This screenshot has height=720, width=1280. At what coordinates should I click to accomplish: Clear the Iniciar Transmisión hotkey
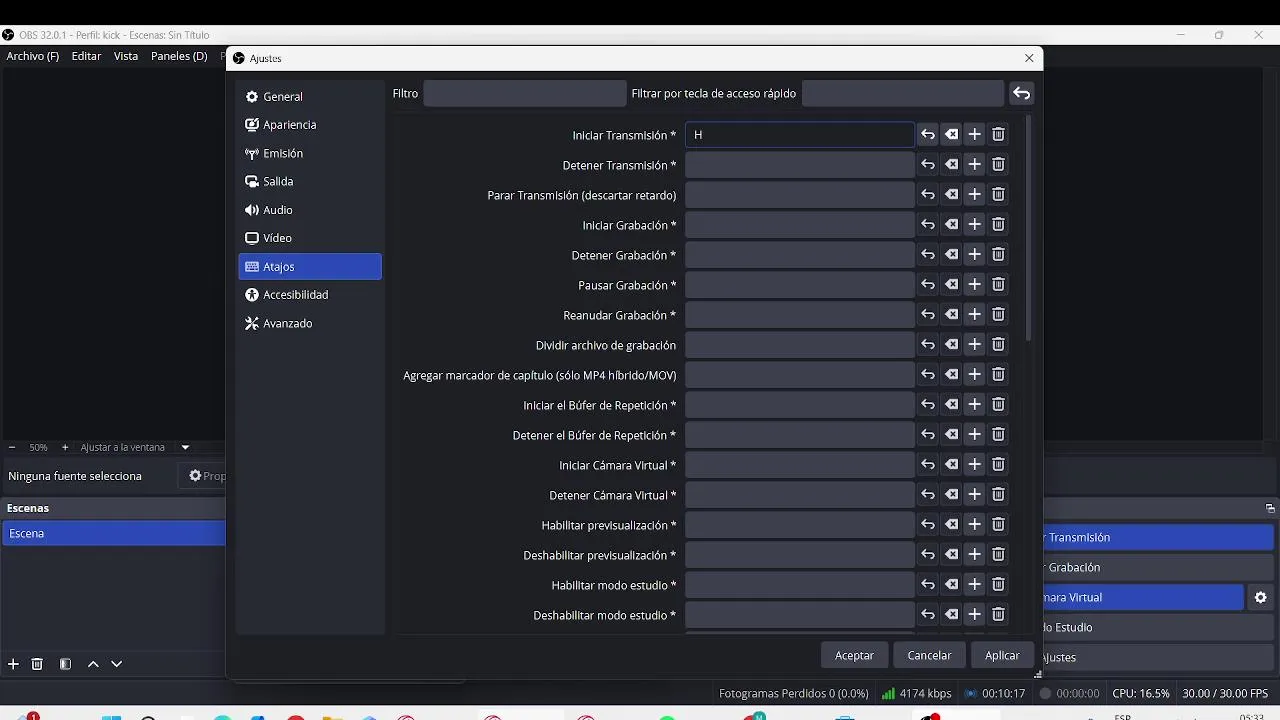[951, 135]
